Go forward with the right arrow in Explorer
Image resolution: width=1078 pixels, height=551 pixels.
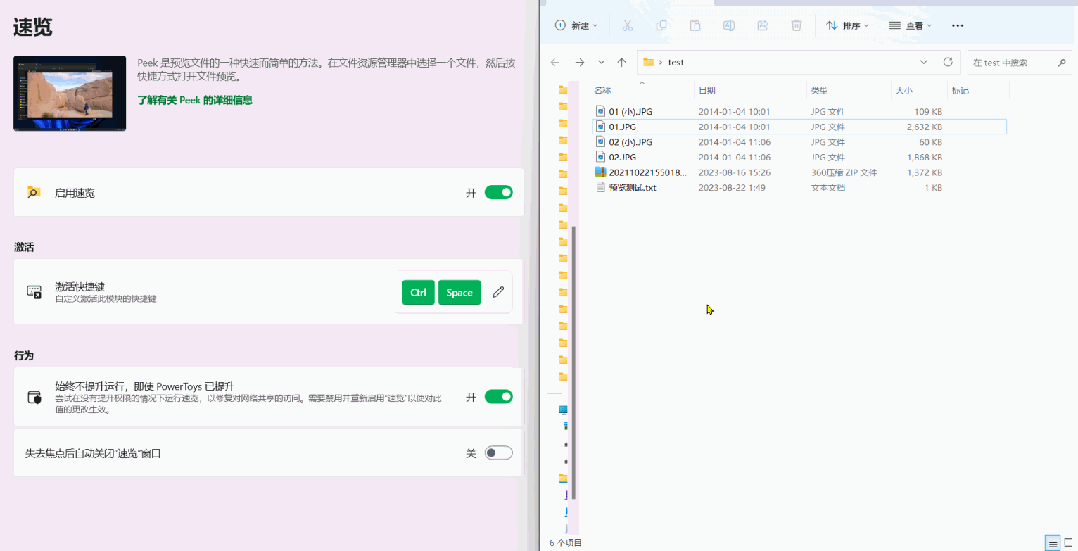click(580, 62)
